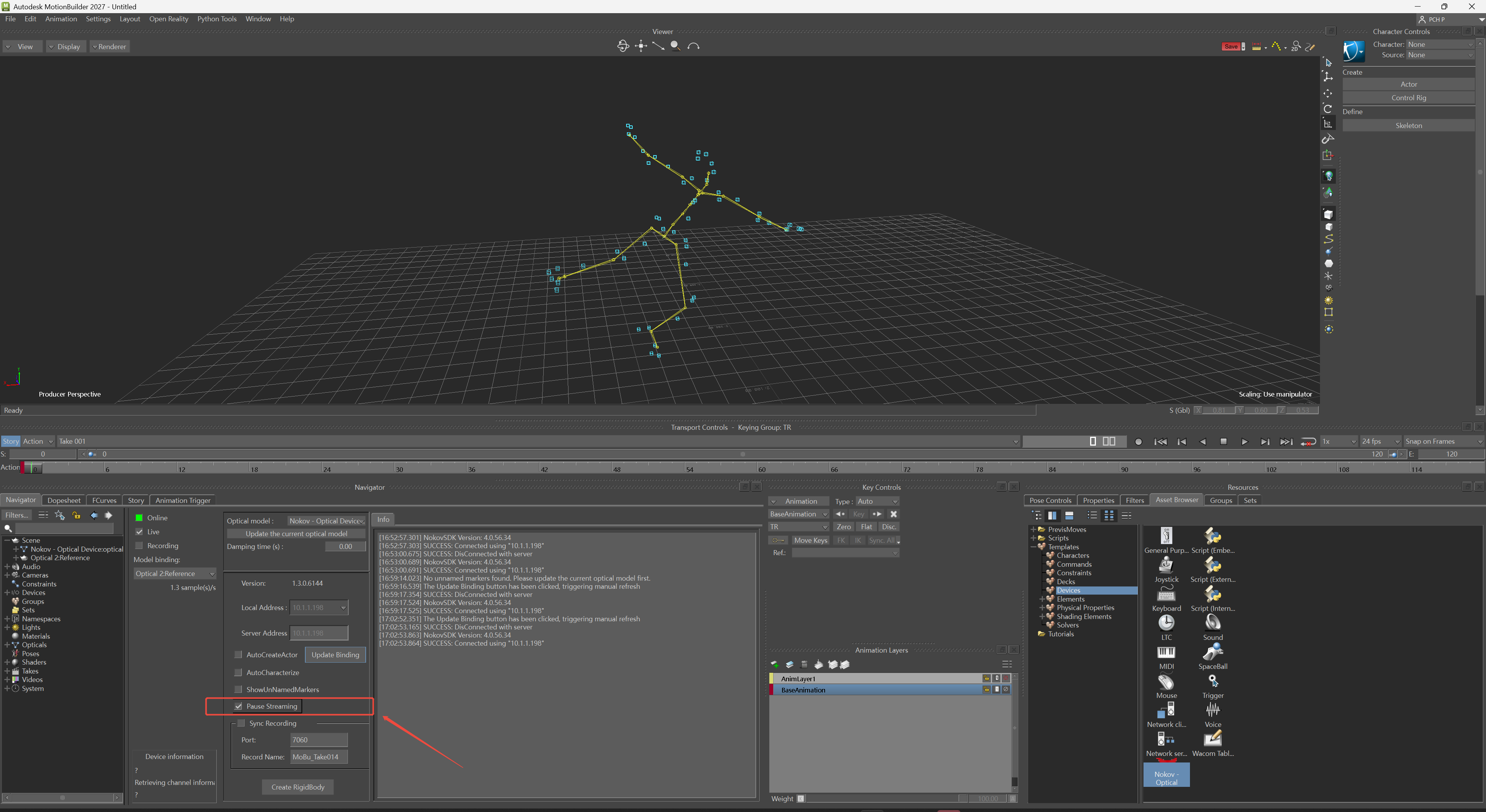The image size is (1486, 812).
Task: Select the MIDI device icon
Action: pos(1166,652)
